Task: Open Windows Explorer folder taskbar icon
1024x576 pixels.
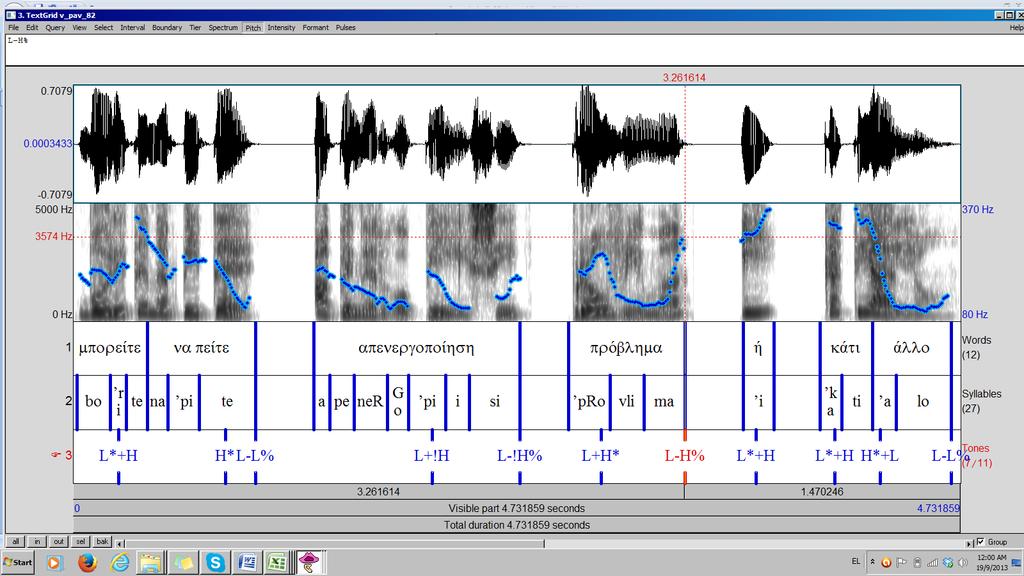Action: (151, 562)
